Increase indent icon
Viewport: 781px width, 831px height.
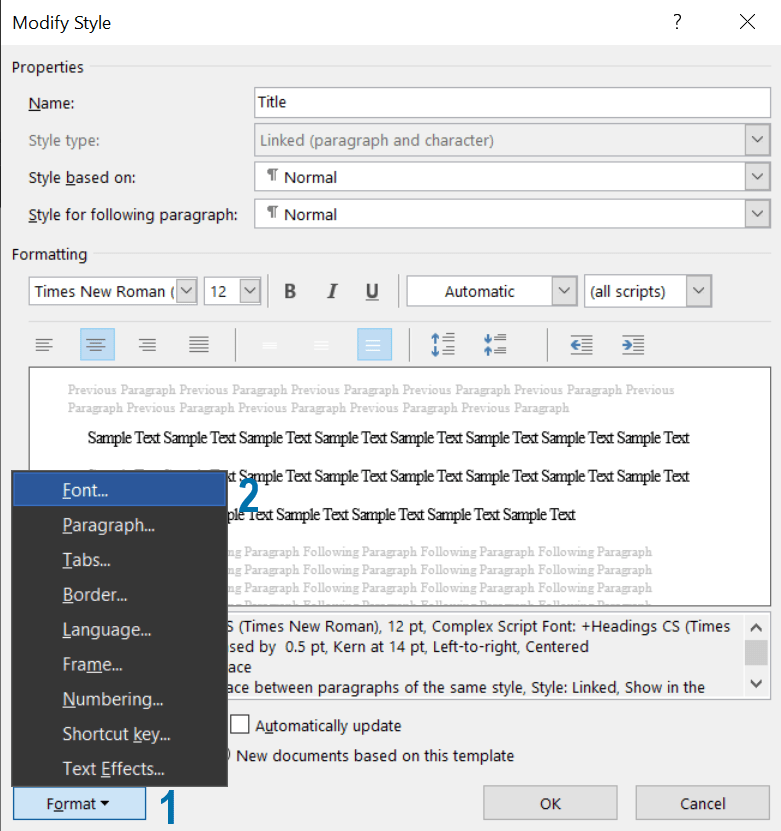pyautogui.click(x=632, y=345)
